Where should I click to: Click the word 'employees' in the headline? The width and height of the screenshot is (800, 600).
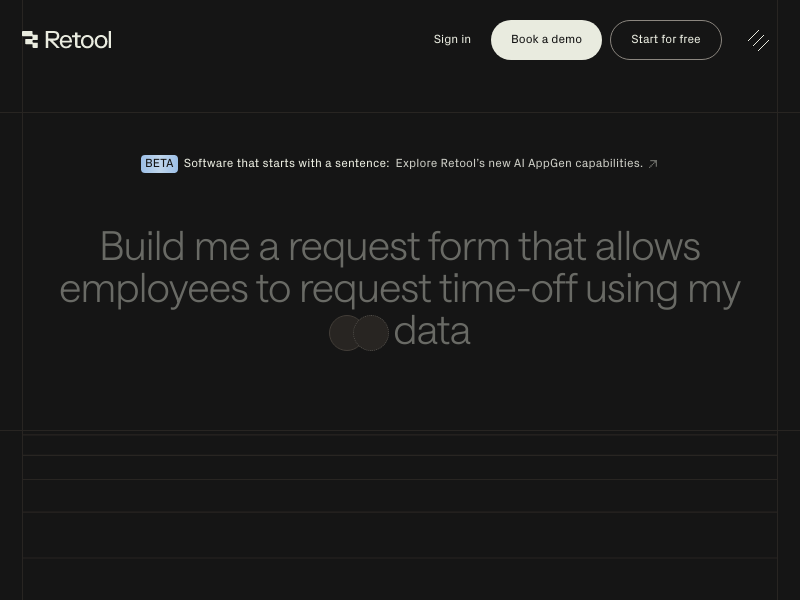pyautogui.click(x=153, y=289)
